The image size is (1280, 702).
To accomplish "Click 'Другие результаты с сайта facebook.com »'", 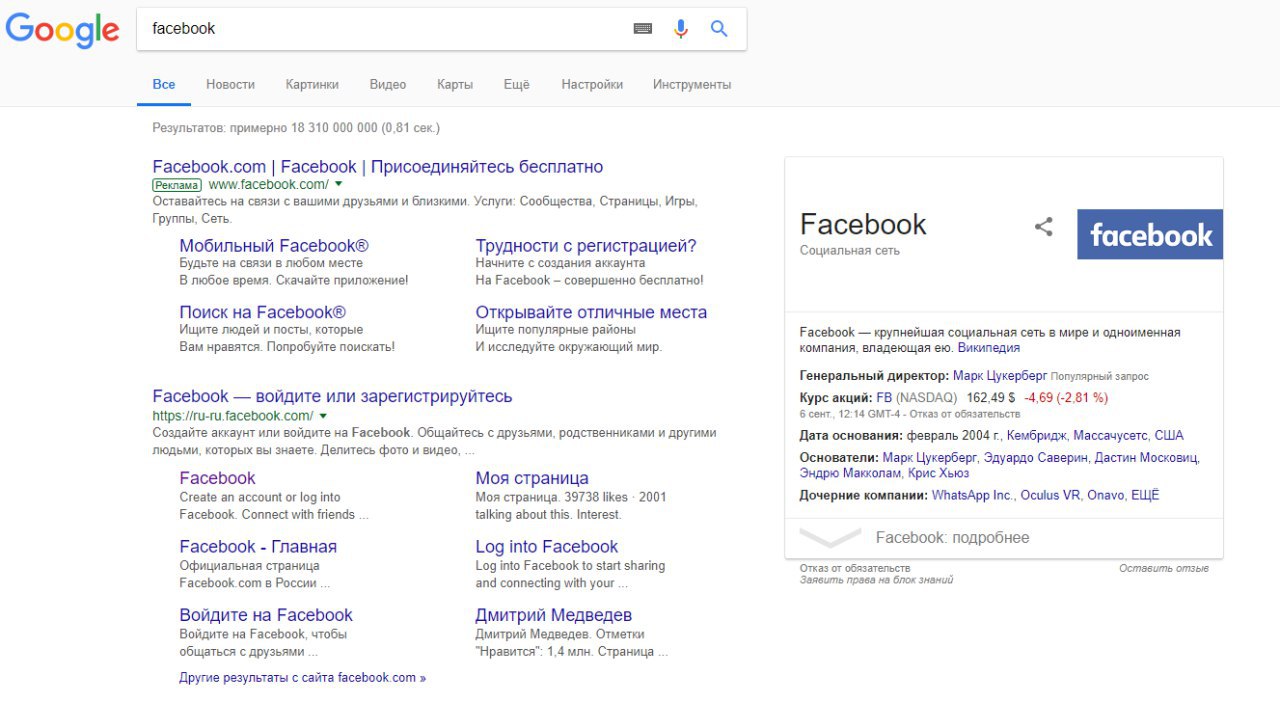I will pyautogui.click(x=303, y=678).
